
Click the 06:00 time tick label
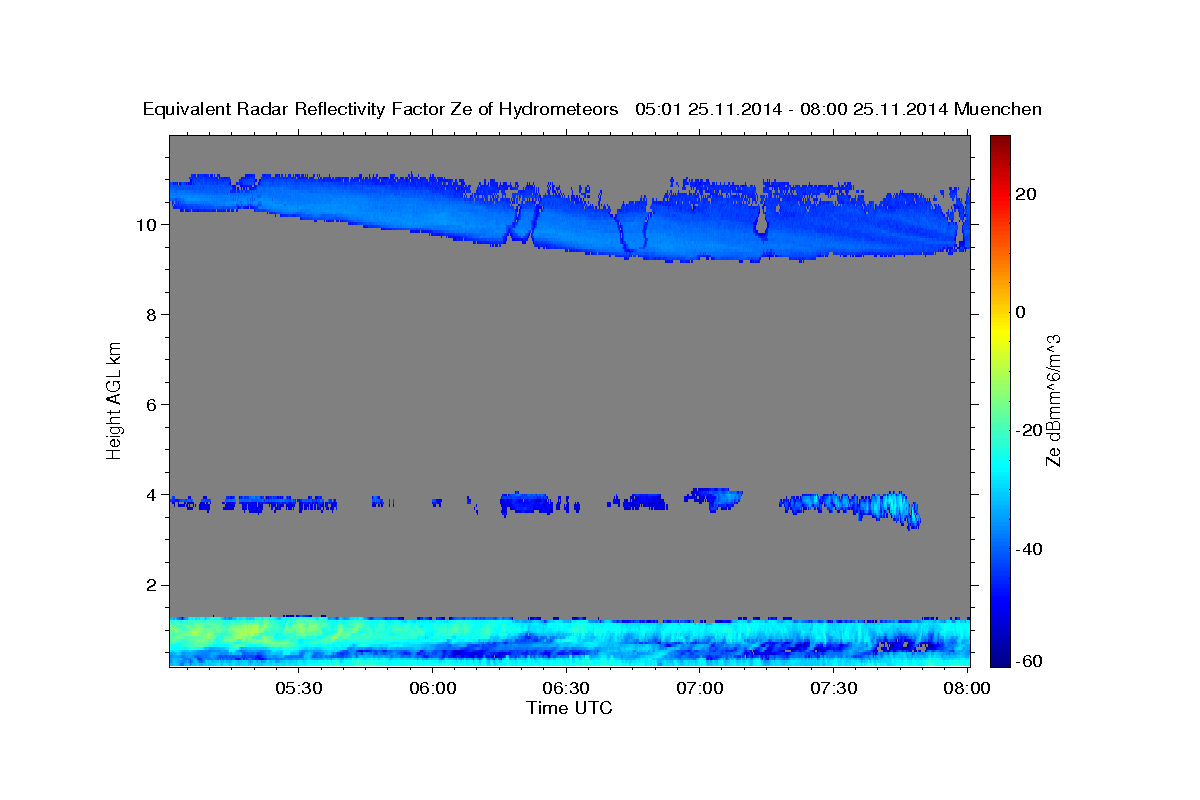tap(432, 689)
